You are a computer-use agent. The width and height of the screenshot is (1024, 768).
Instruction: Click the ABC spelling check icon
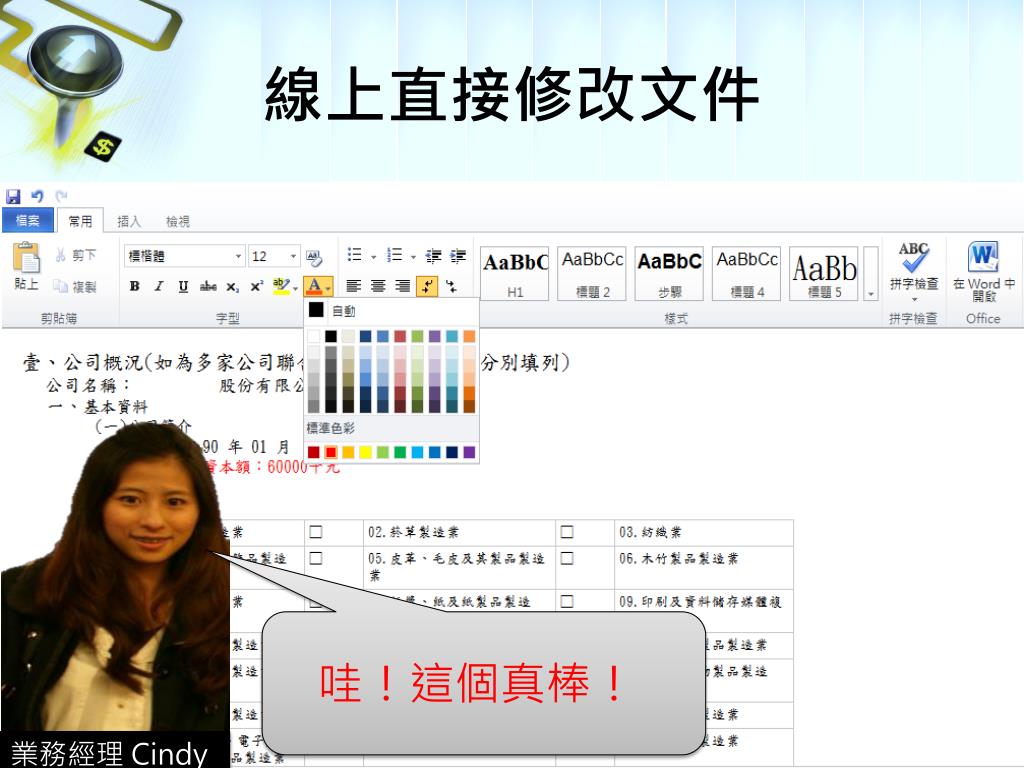coord(913,257)
